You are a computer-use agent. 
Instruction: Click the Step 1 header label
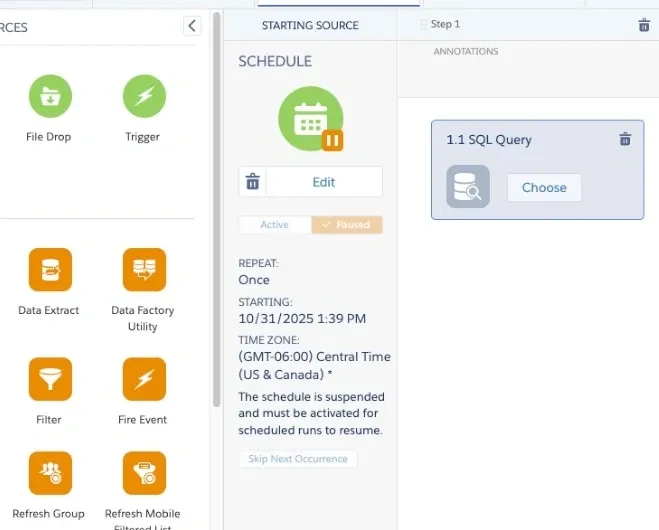[x=445, y=24]
